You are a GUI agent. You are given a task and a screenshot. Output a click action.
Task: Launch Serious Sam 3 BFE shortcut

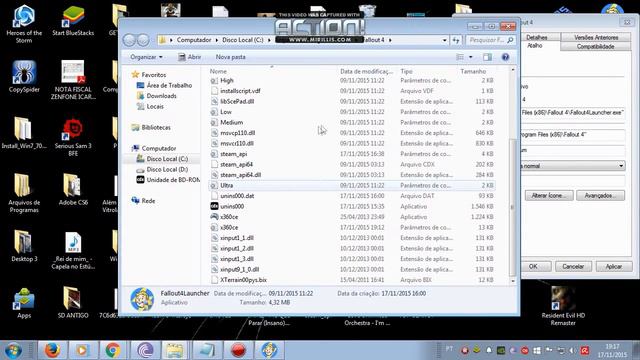click(73, 137)
